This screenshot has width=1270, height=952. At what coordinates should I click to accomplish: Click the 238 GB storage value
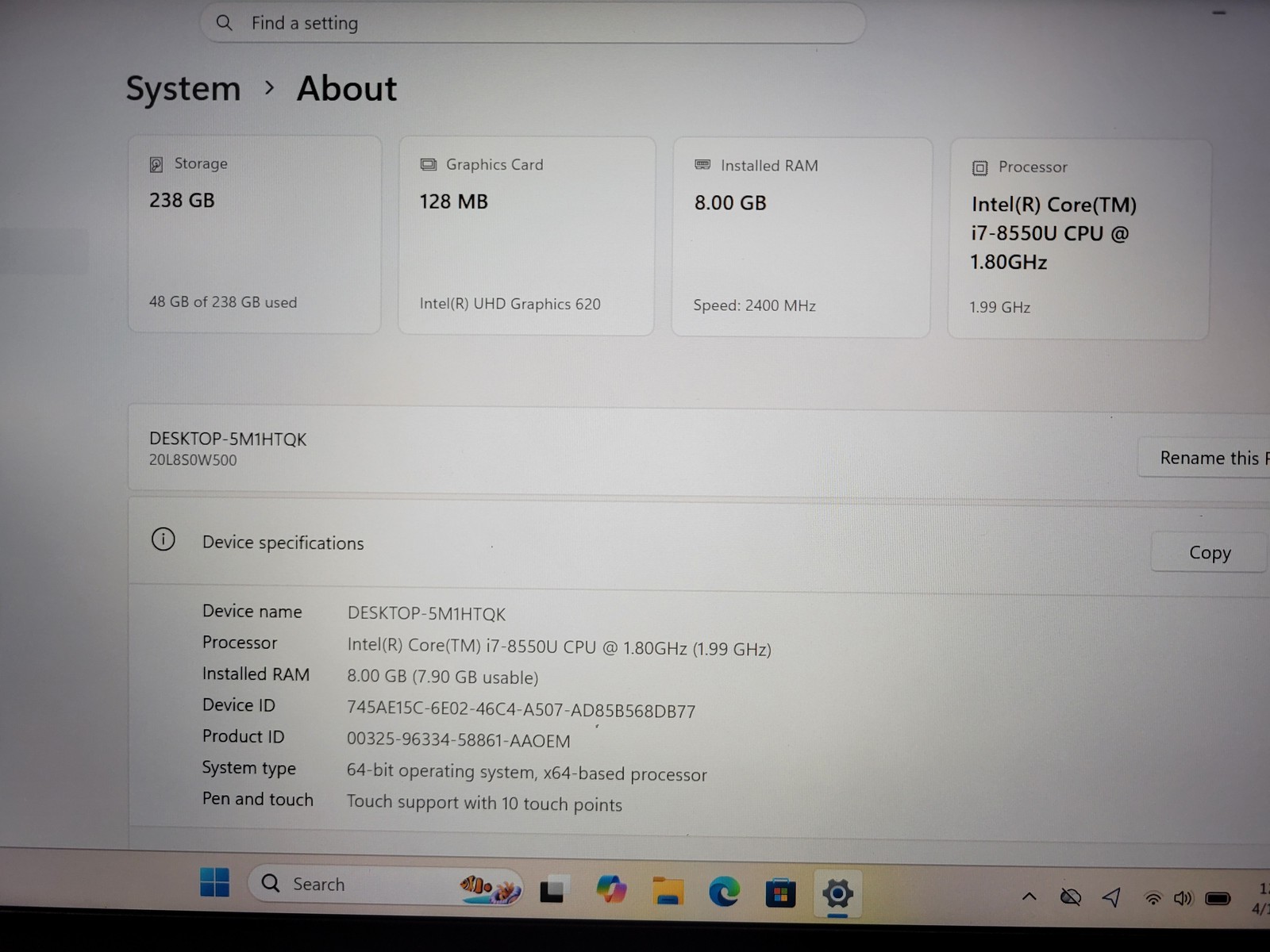click(x=182, y=200)
